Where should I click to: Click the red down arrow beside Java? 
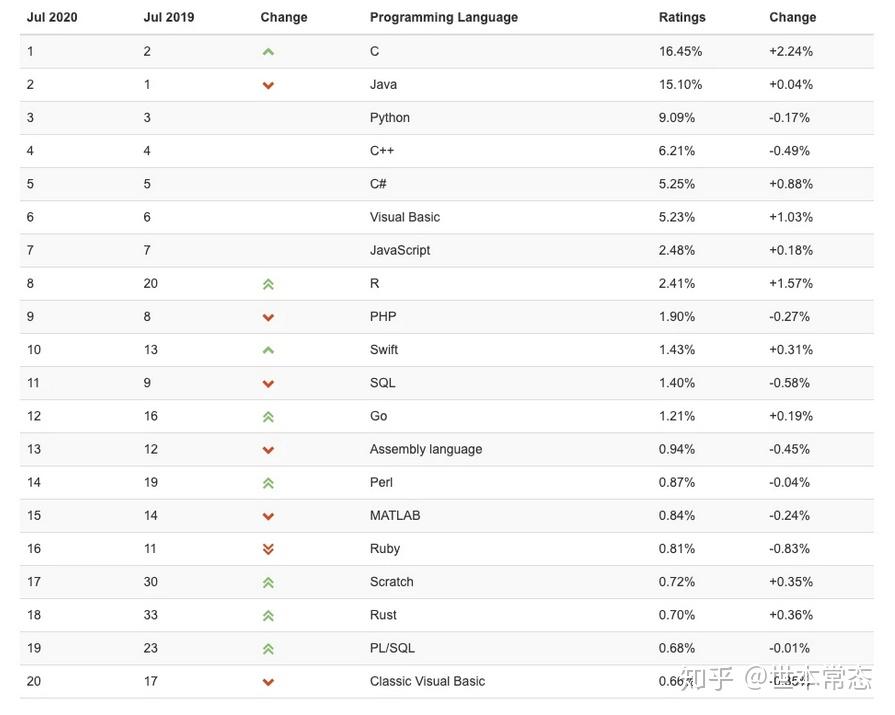[x=268, y=85]
